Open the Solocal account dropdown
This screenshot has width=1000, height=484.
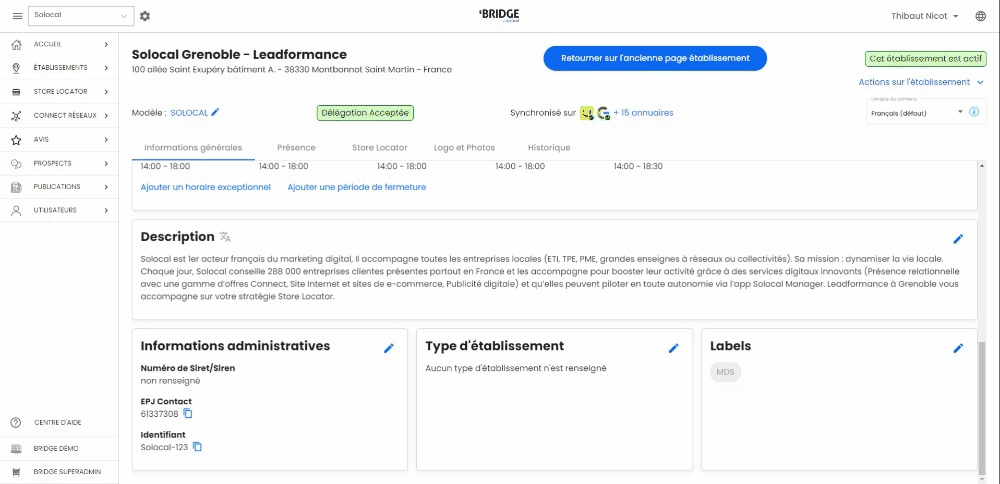coord(81,16)
